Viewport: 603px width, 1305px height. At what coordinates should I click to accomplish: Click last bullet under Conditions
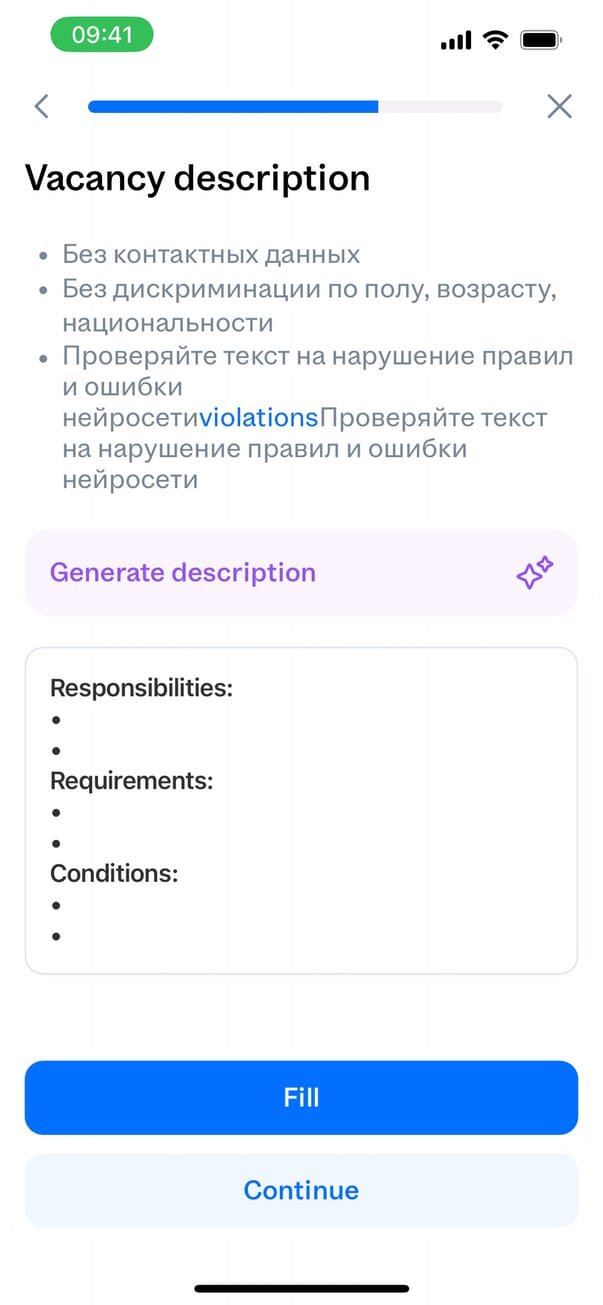tap(57, 937)
